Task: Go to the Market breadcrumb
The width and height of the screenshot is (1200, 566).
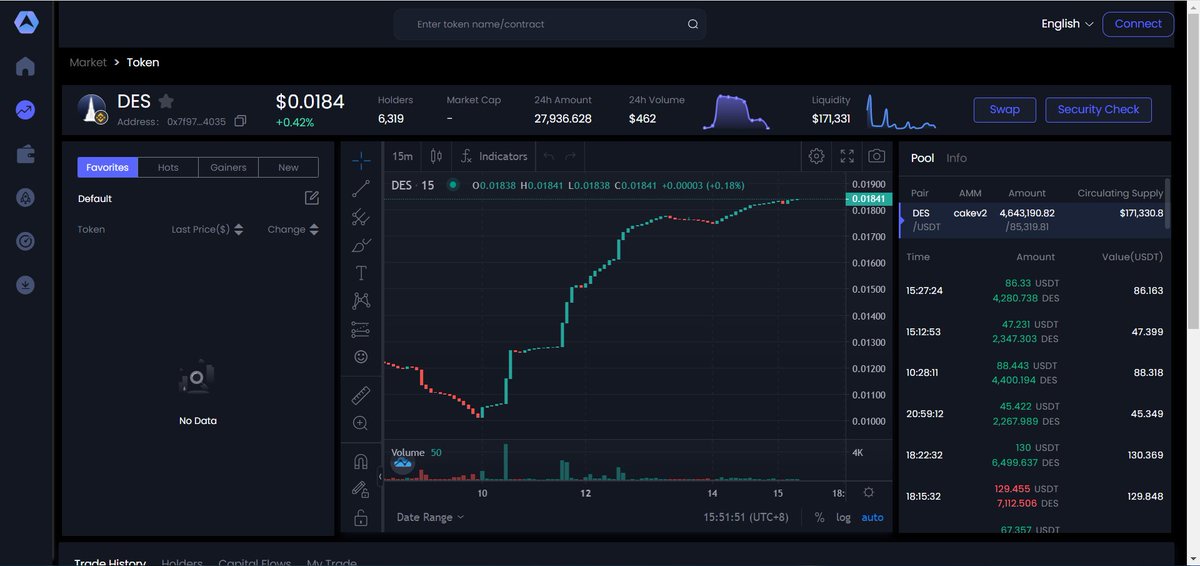Action: [x=88, y=62]
